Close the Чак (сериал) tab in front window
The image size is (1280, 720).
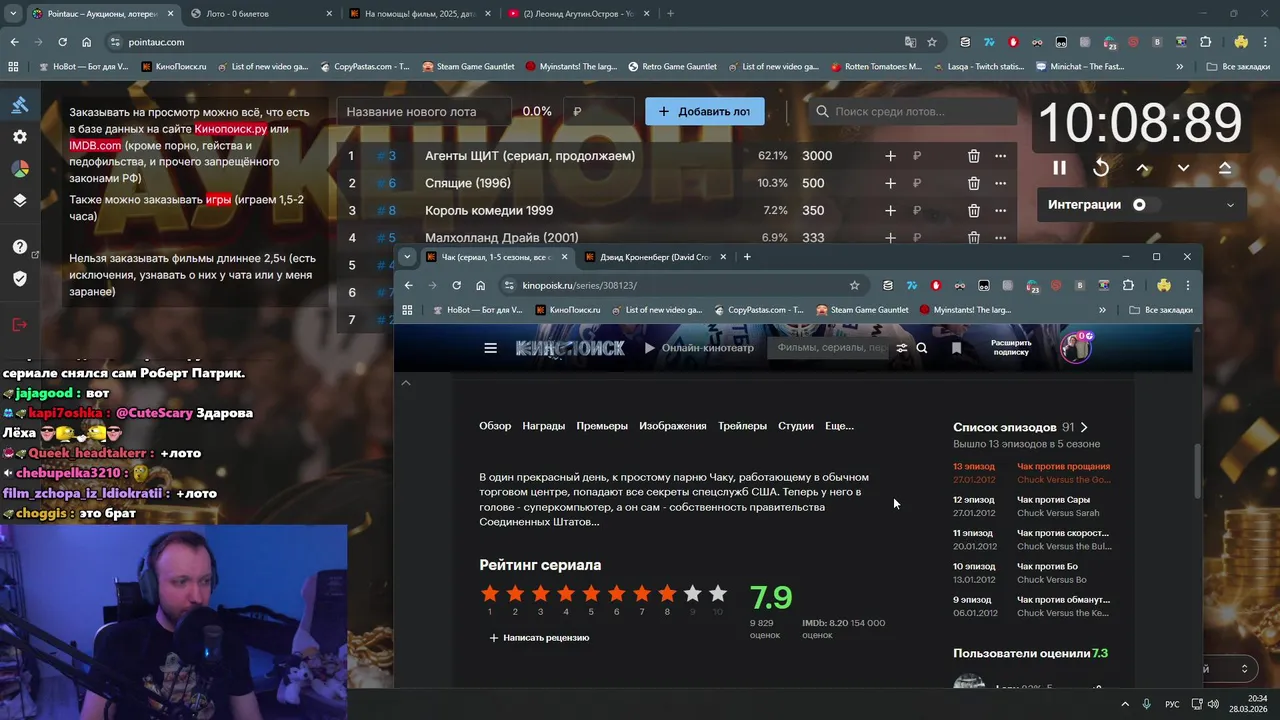coord(564,257)
